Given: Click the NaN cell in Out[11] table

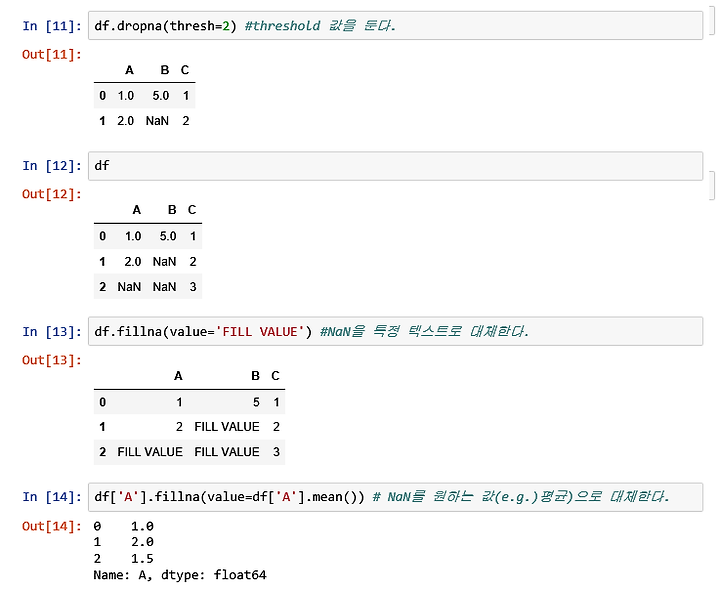Looking at the screenshot, I should (157, 121).
